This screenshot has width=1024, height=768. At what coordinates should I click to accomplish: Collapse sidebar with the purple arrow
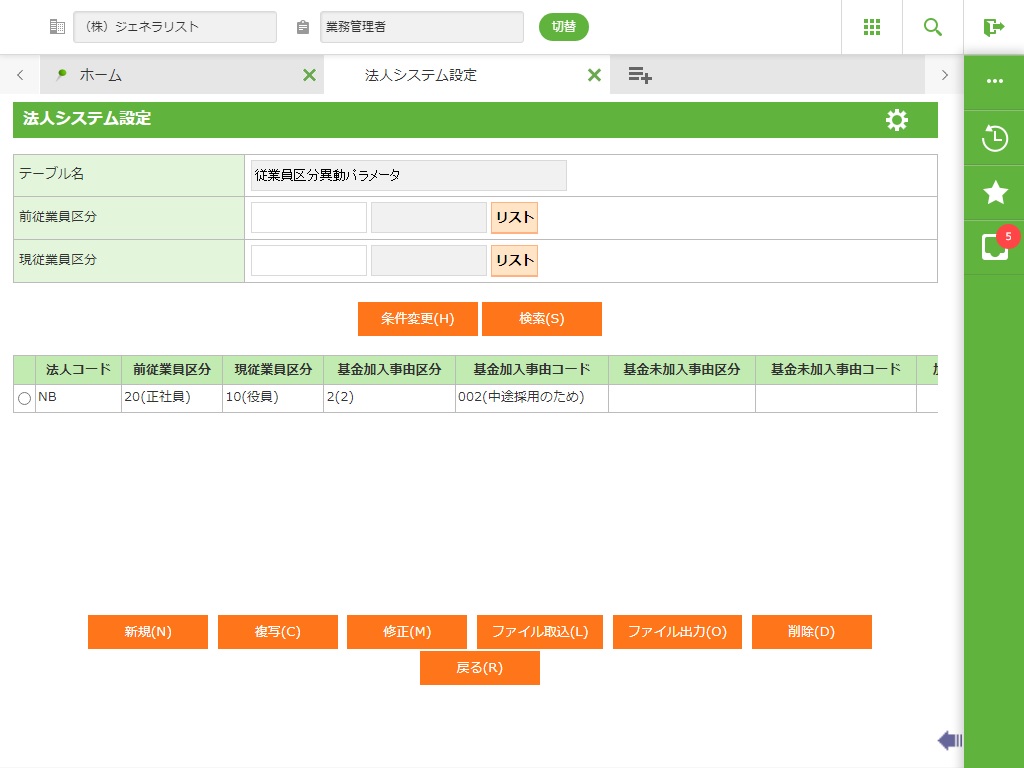[949, 740]
